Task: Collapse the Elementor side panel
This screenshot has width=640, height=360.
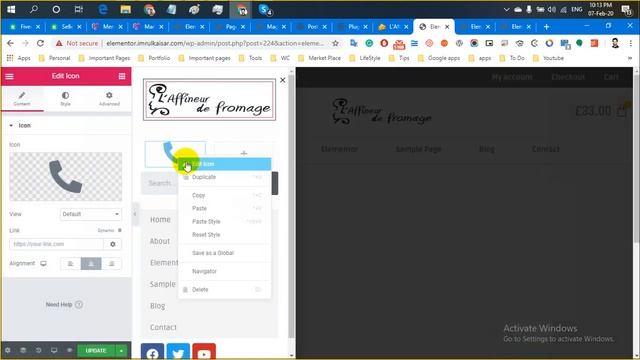Action: coord(135,214)
